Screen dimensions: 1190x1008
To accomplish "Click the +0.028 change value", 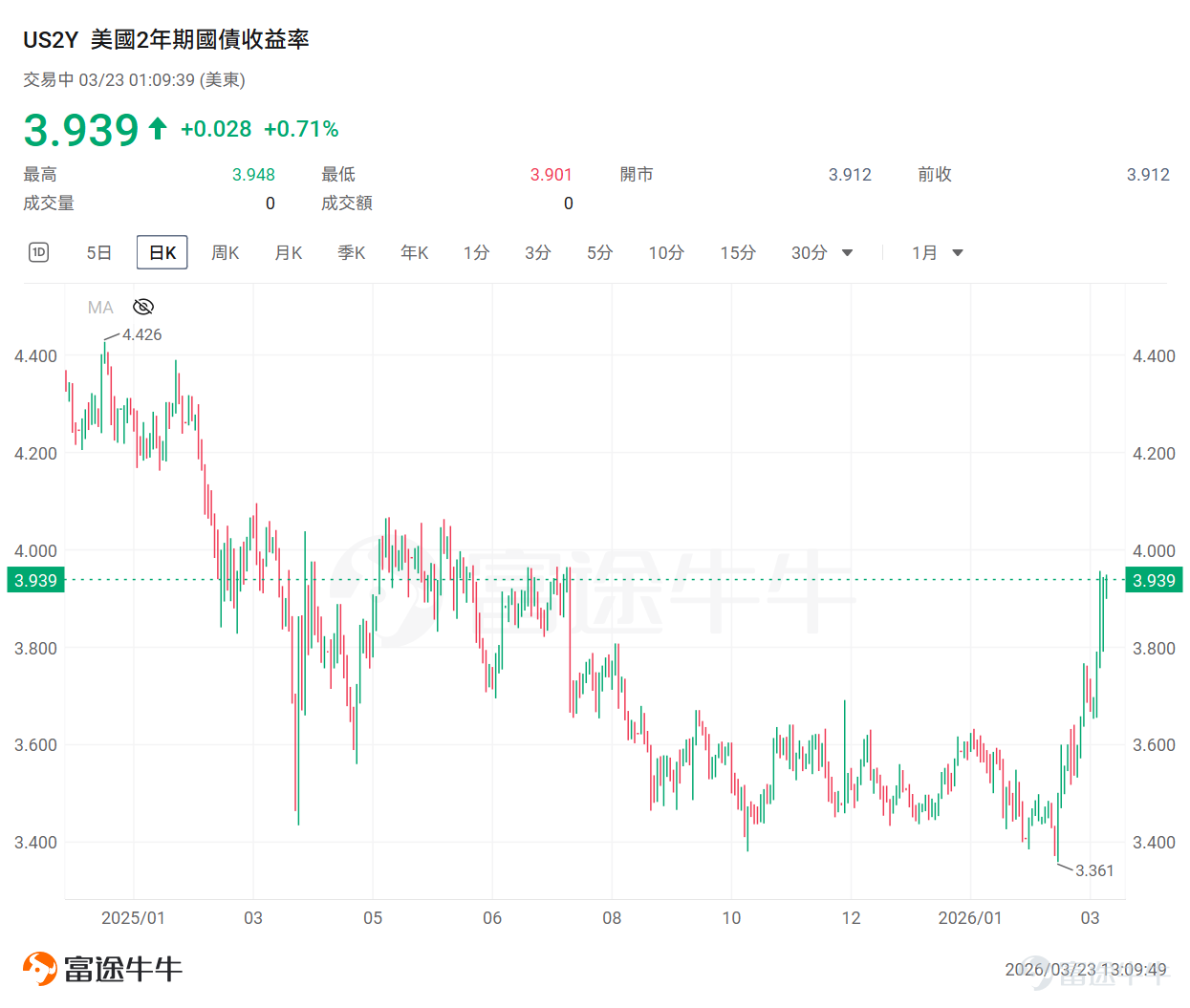I will (216, 129).
